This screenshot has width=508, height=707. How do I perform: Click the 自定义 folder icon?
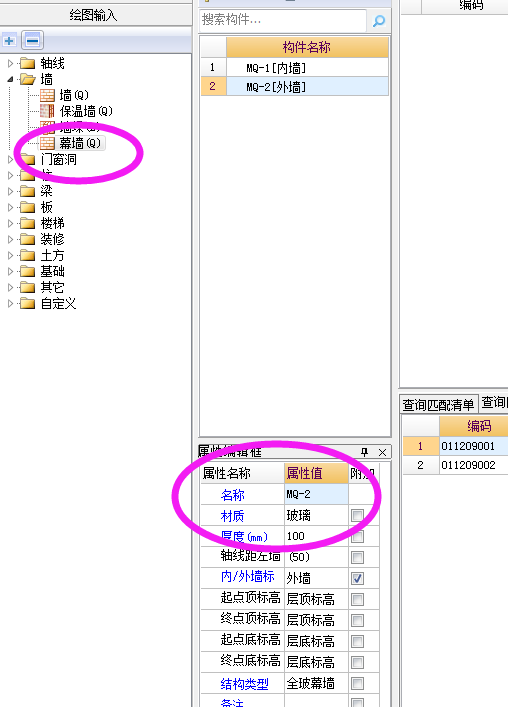pos(28,303)
